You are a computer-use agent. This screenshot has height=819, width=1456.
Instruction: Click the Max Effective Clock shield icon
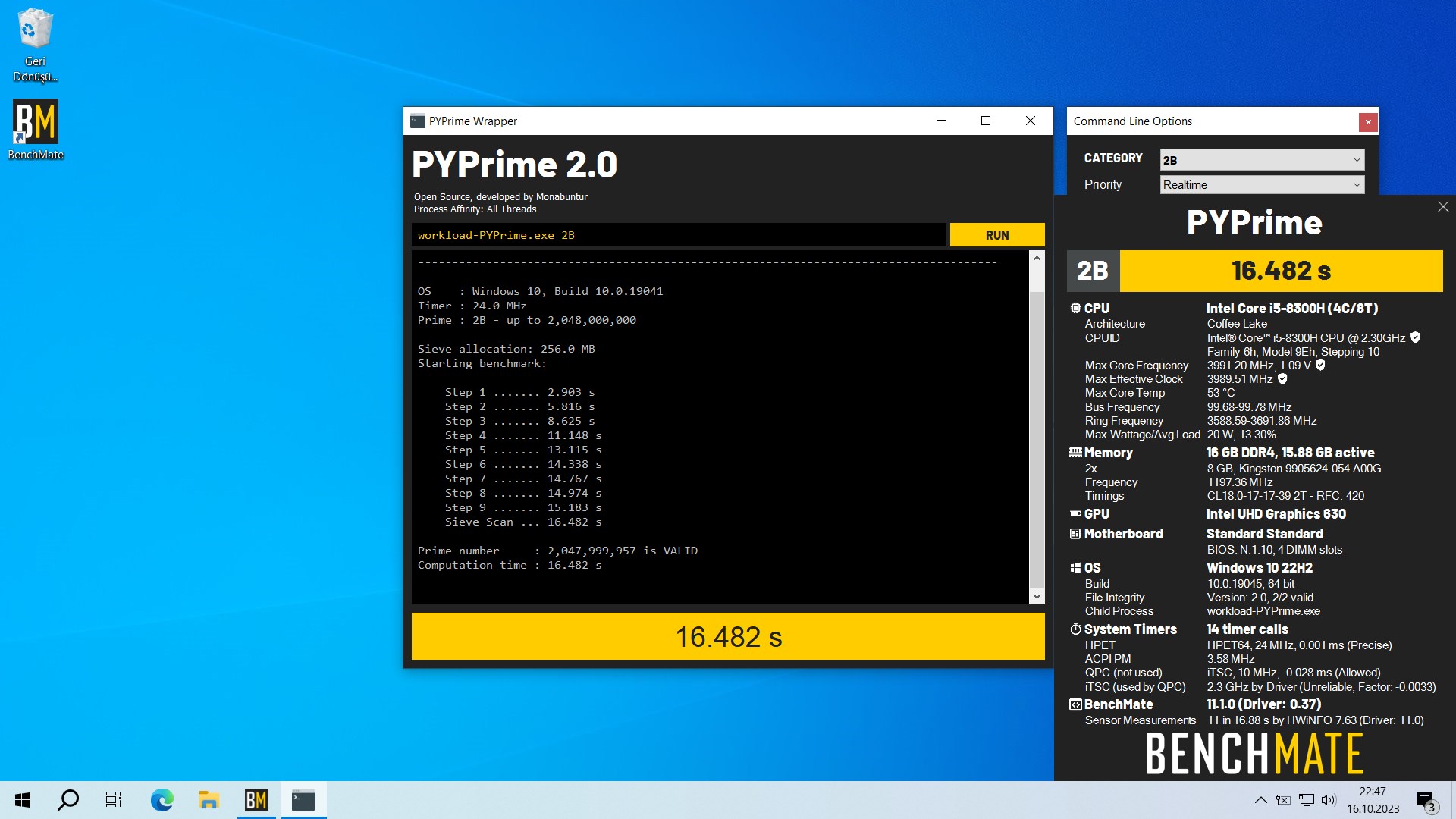pos(1282,378)
